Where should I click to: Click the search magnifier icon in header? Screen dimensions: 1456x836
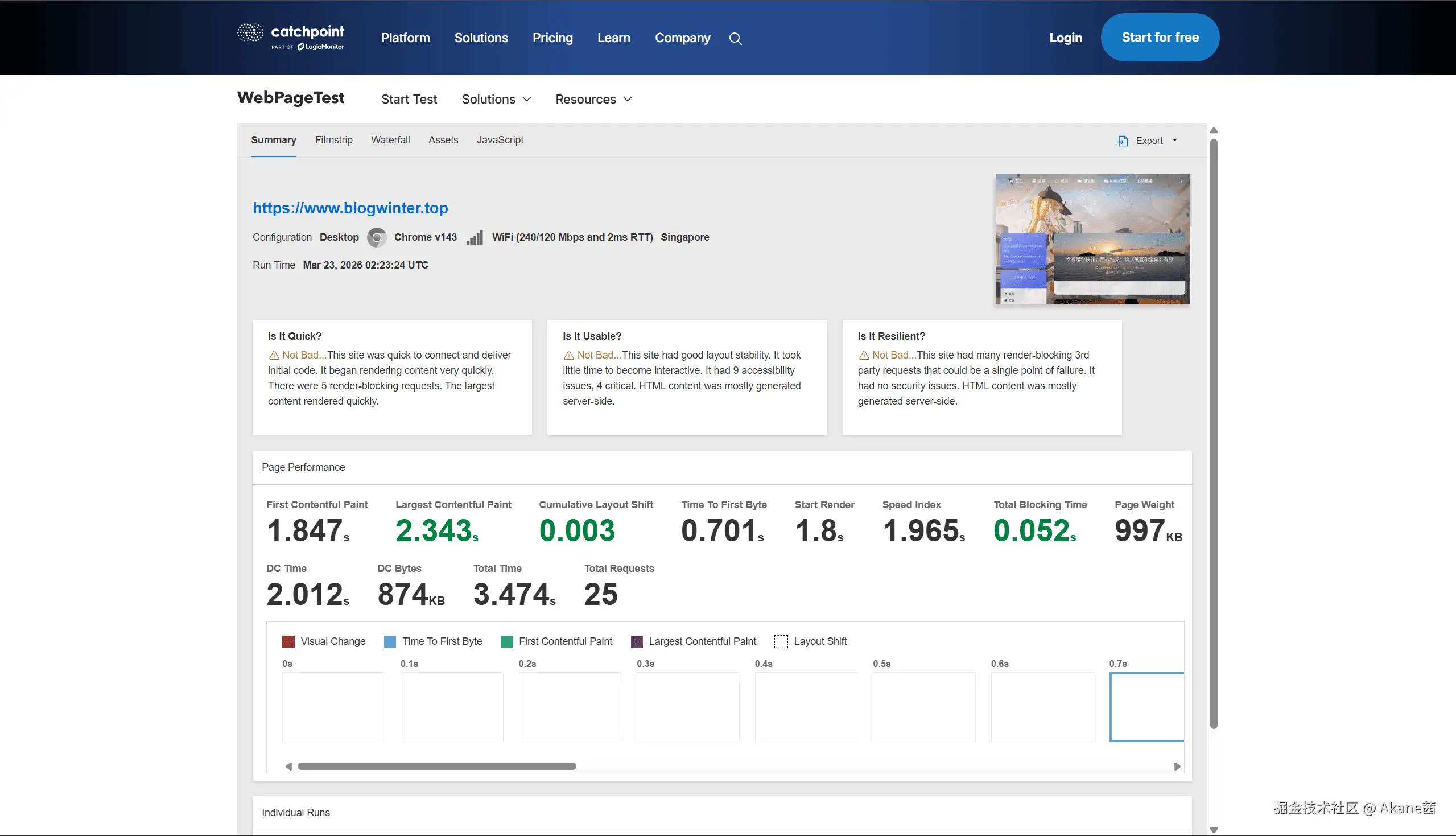pyautogui.click(x=735, y=39)
